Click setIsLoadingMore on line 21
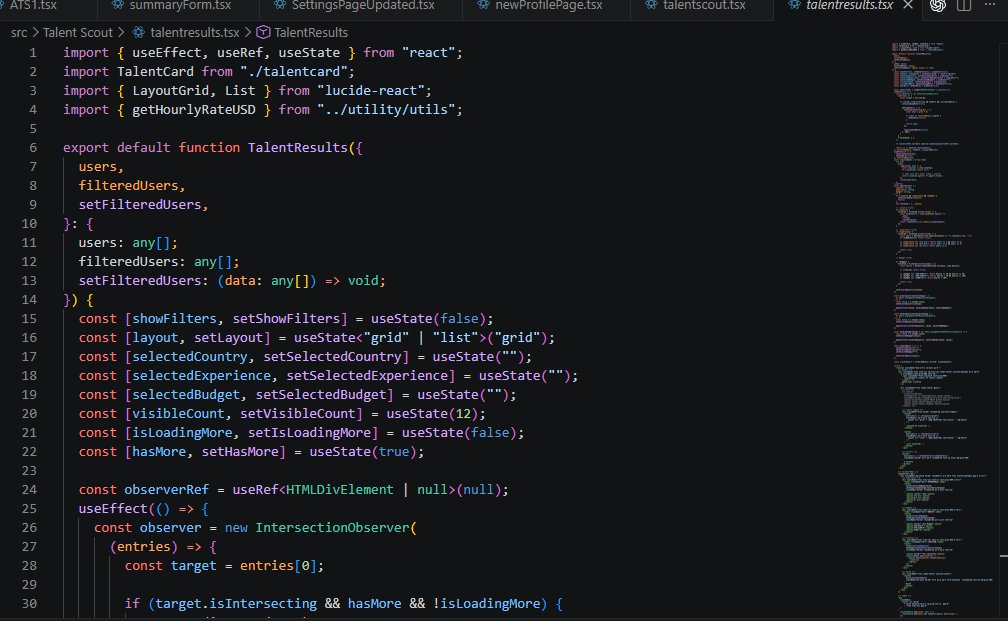 coord(309,433)
